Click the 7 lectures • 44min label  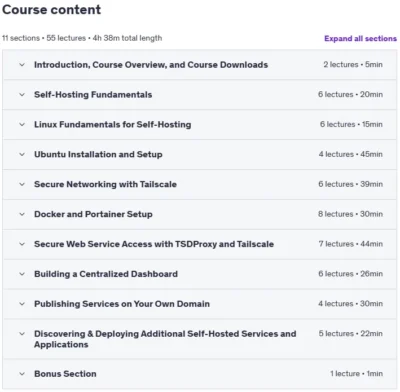(x=351, y=244)
